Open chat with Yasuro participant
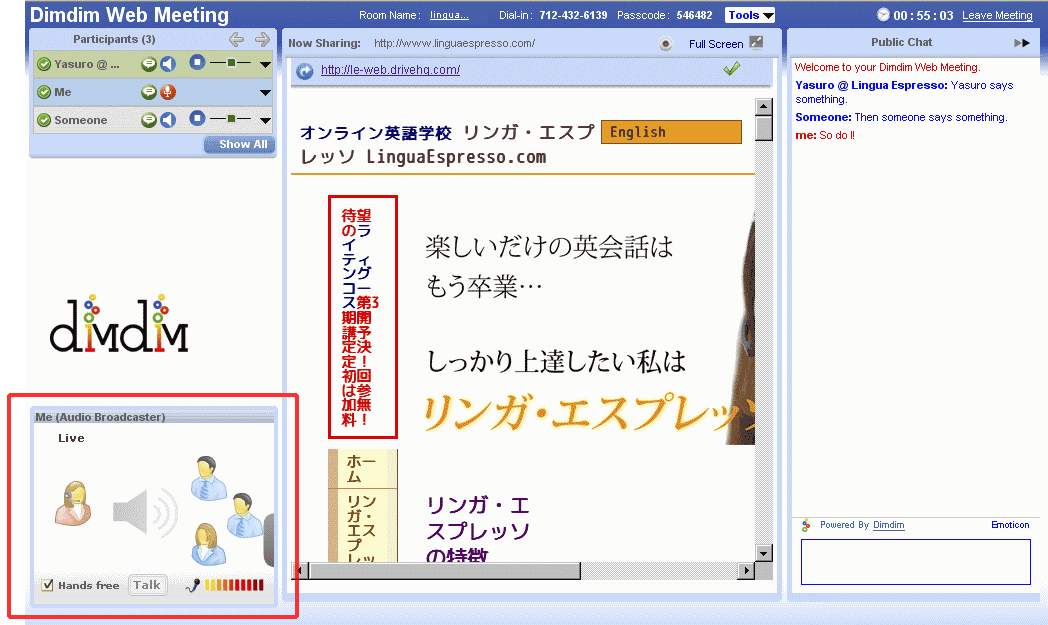Screen dimensions: 1048x625 click(148, 64)
